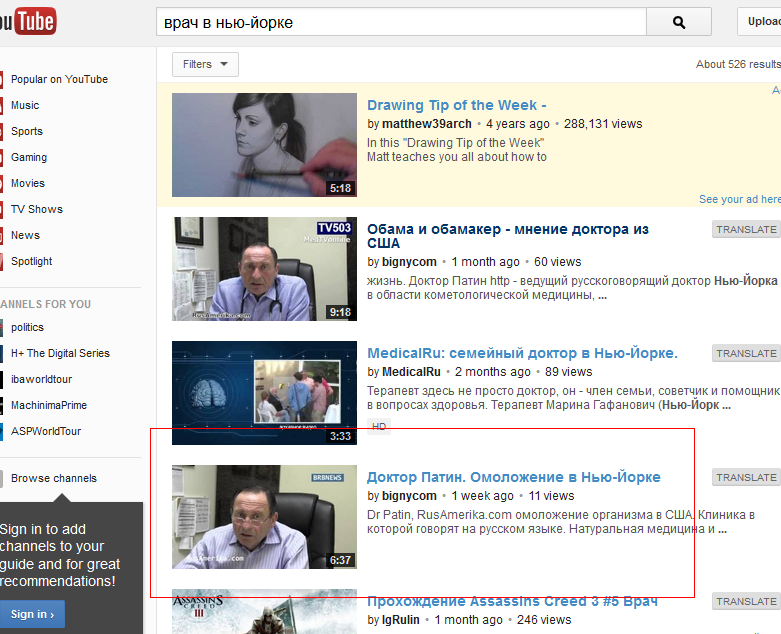Click the HD badge under MedicalRu video
Screen dimensions: 781x634
tap(379, 426)
